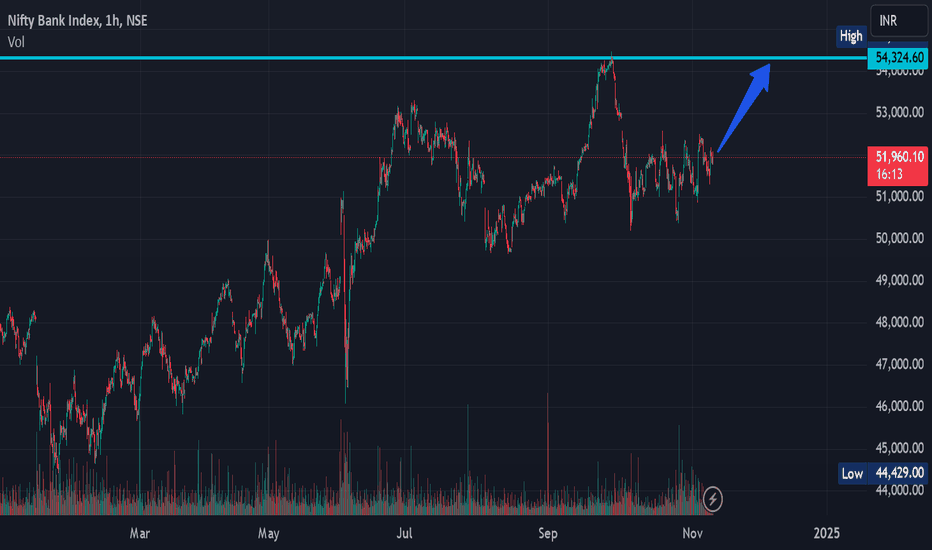Image resolution: width=932 pixels, height=550 pixels.
Task: Click the Vol indicator label
Action: (16, 42)
